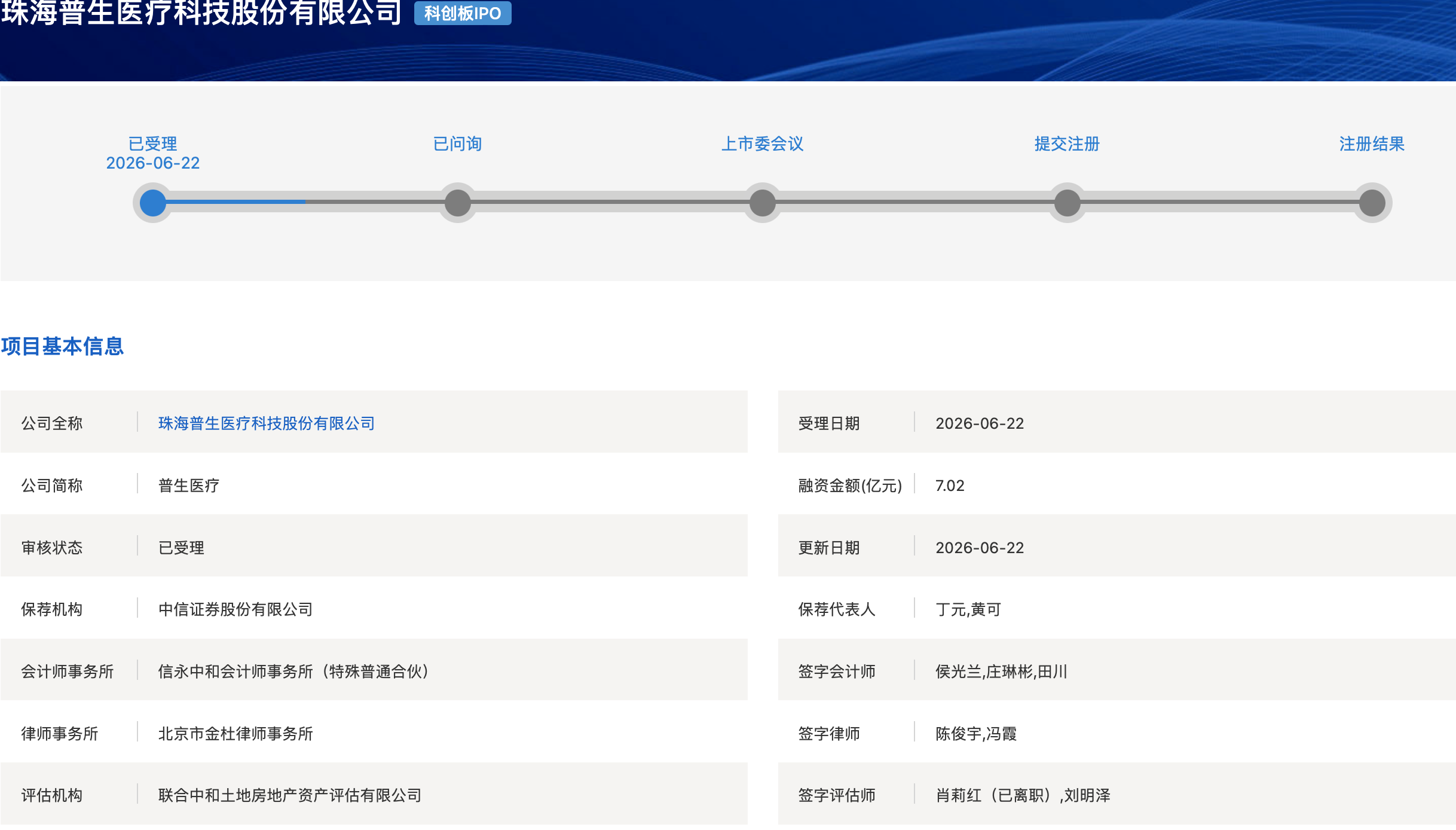Click the 已受理 2026-06-22 stage label

click(x=153, y=153)
